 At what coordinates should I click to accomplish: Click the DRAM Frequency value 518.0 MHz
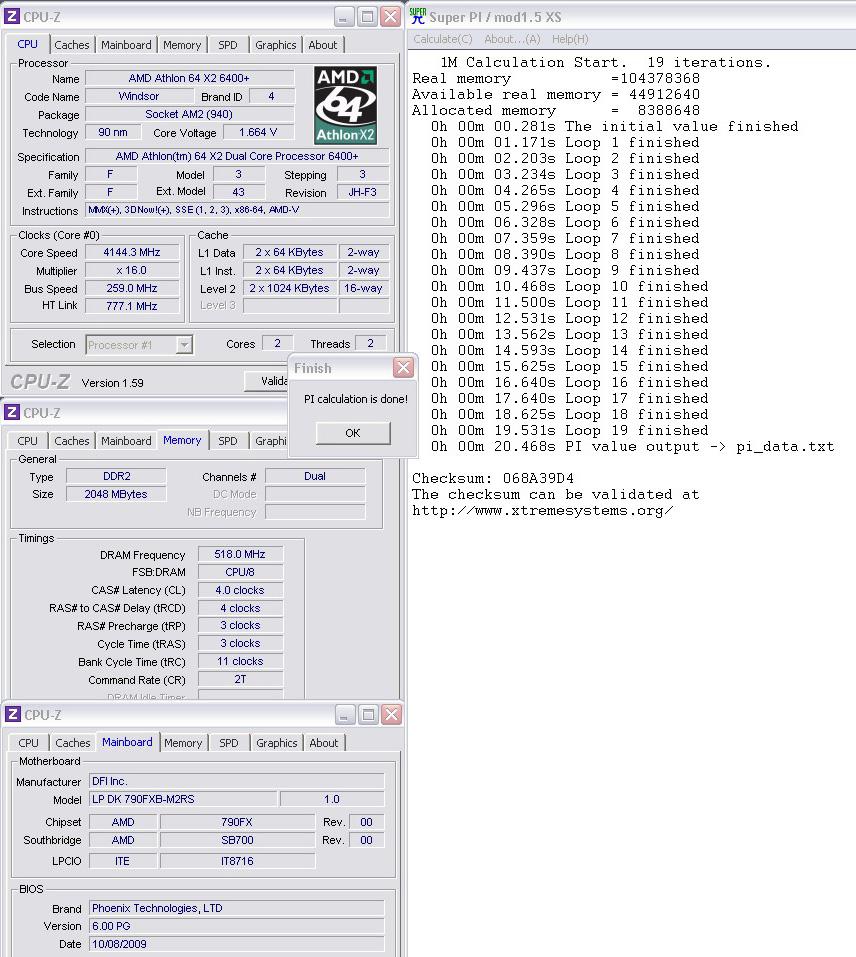pyautogui.click(x=240, y=554)
